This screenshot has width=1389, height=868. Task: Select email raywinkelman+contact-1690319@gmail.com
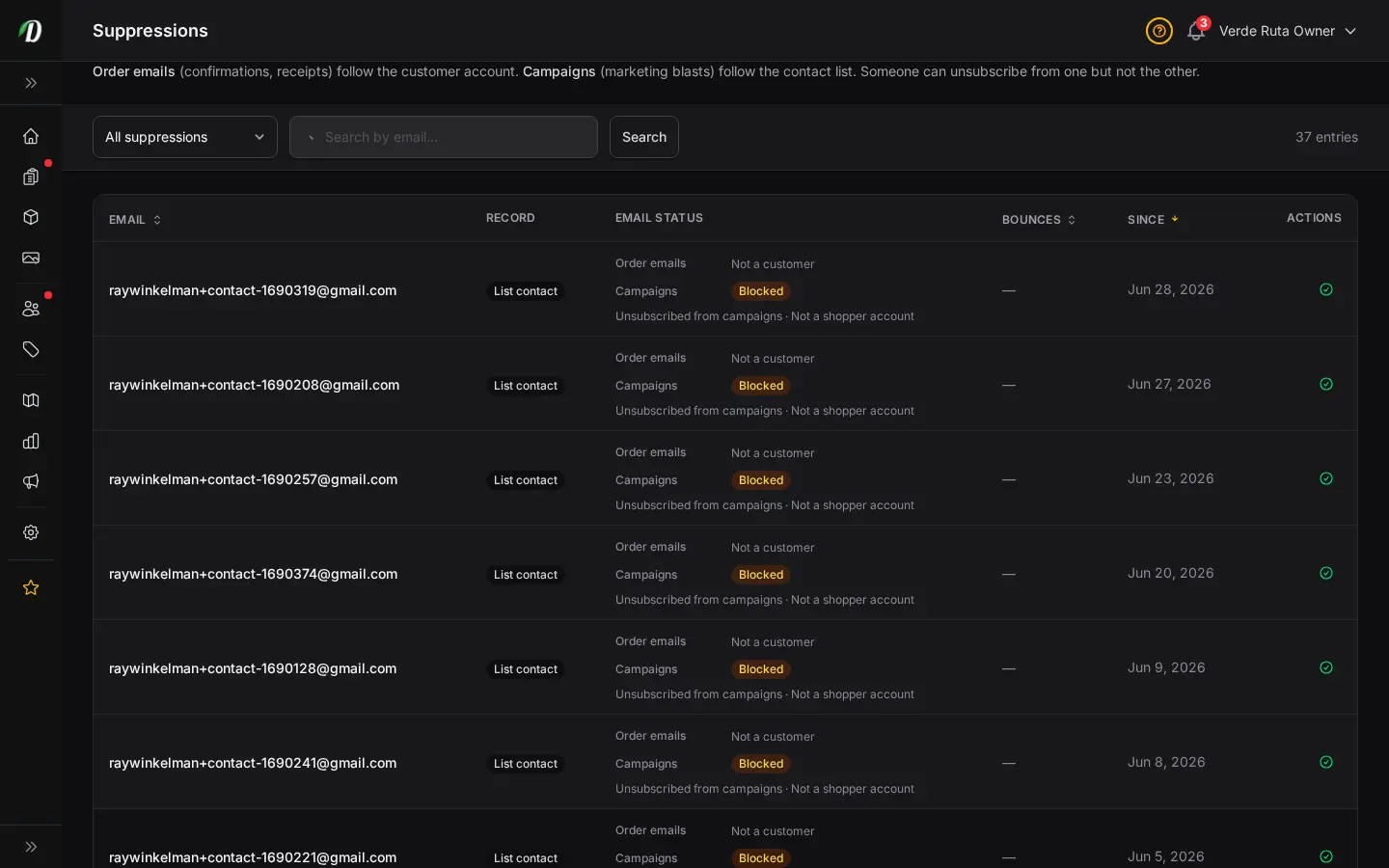tap(253, 290)
